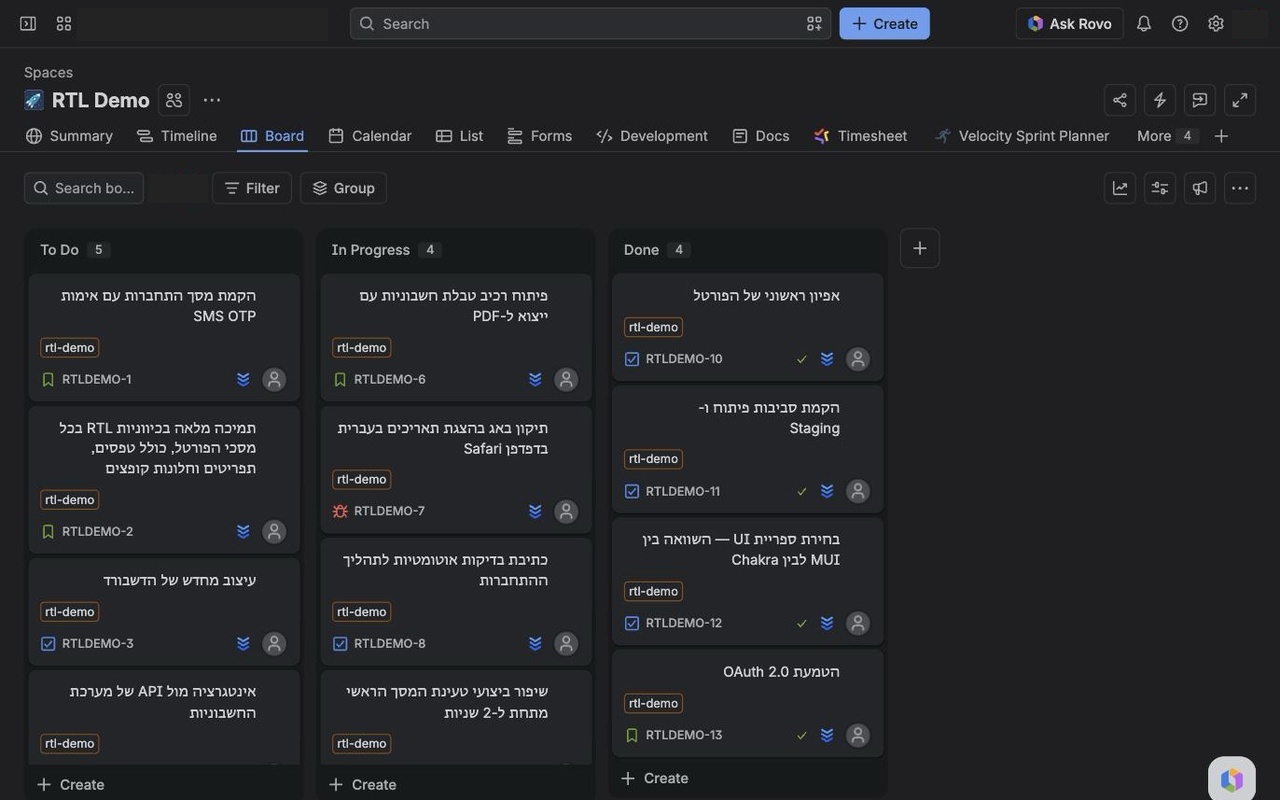
Task: Open the Velocity Sprint Planner tab
Action: click(1022, 136)
